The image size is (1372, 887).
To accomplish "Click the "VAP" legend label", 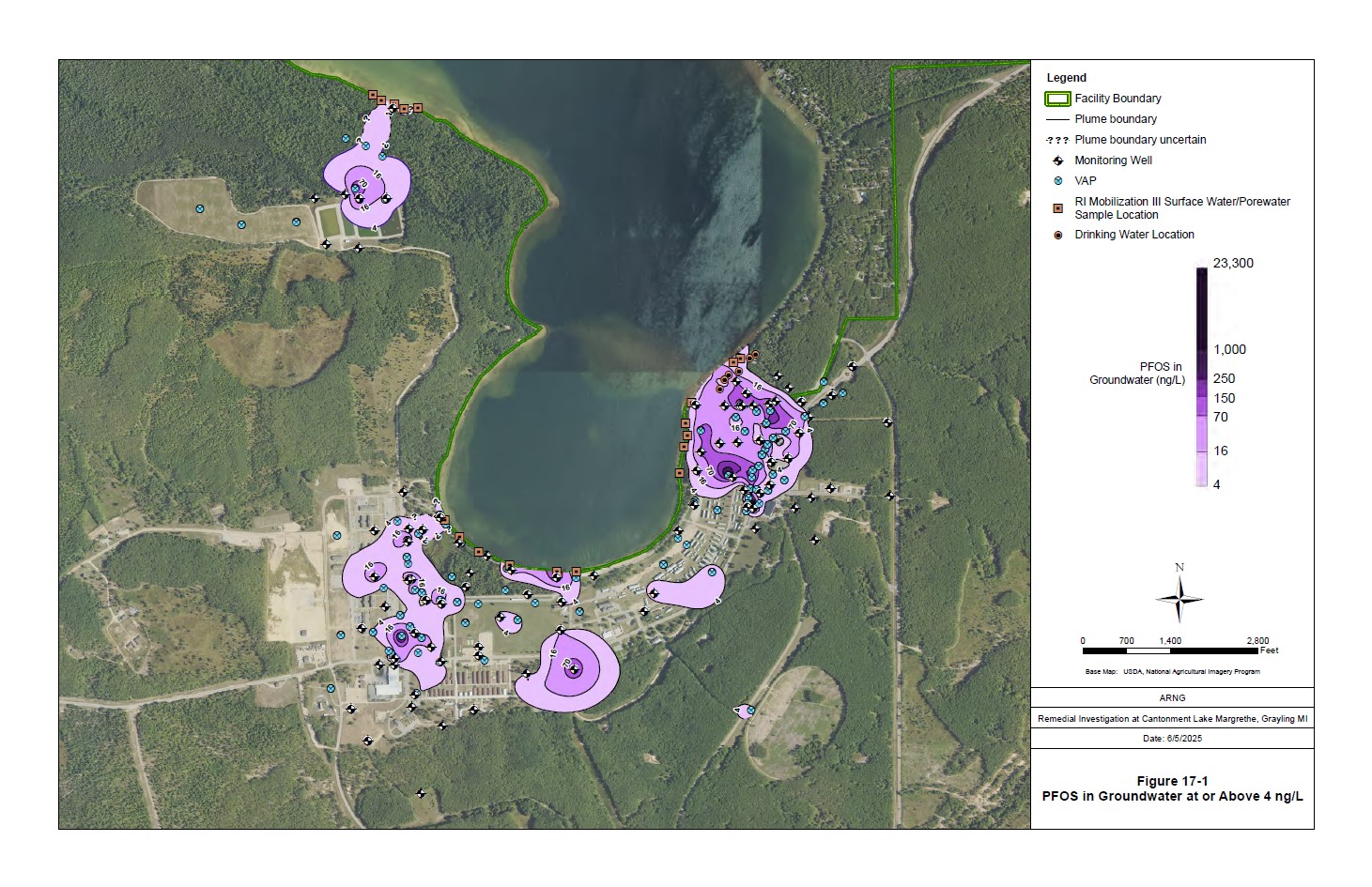I will click(x=1086, y=181).
